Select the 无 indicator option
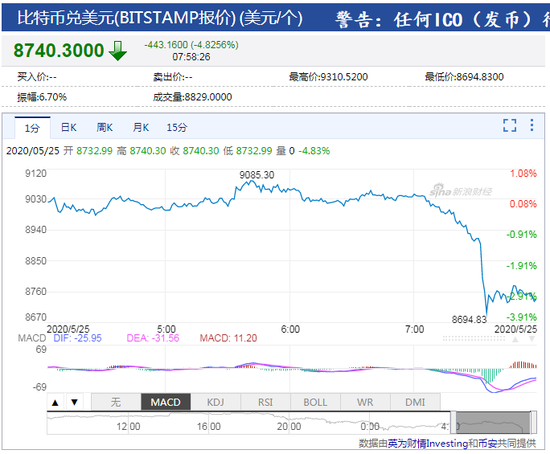 [x=116, y=402]
